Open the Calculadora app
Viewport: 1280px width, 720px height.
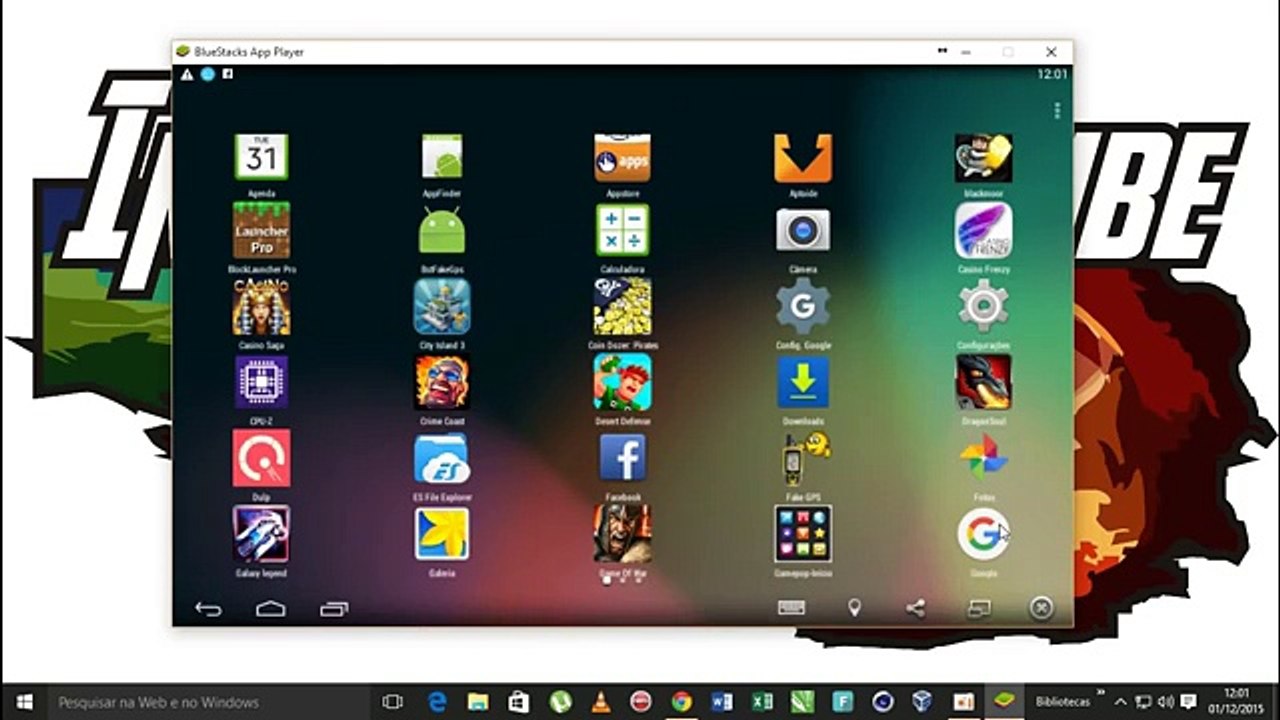click(622, 231)
